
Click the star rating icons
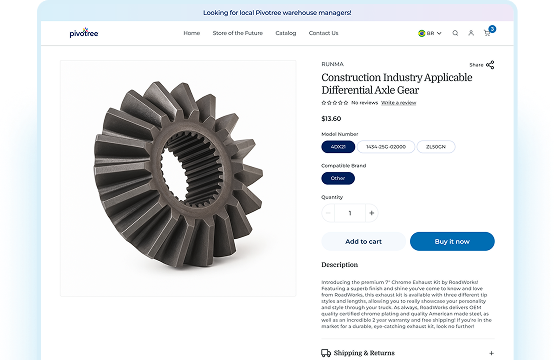pos(335,103)
